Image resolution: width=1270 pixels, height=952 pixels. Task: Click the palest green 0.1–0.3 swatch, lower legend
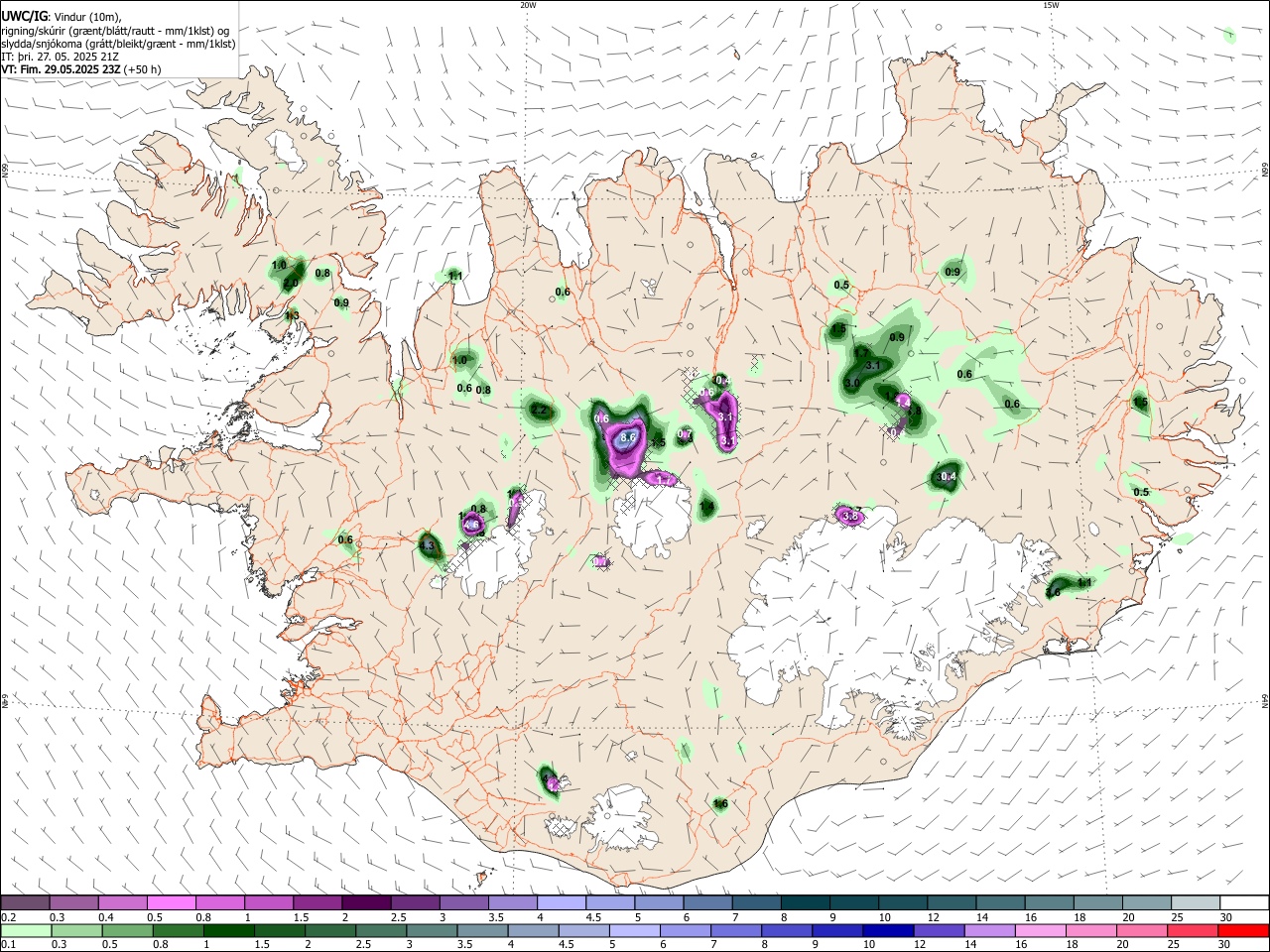click(x=25, y=930)
